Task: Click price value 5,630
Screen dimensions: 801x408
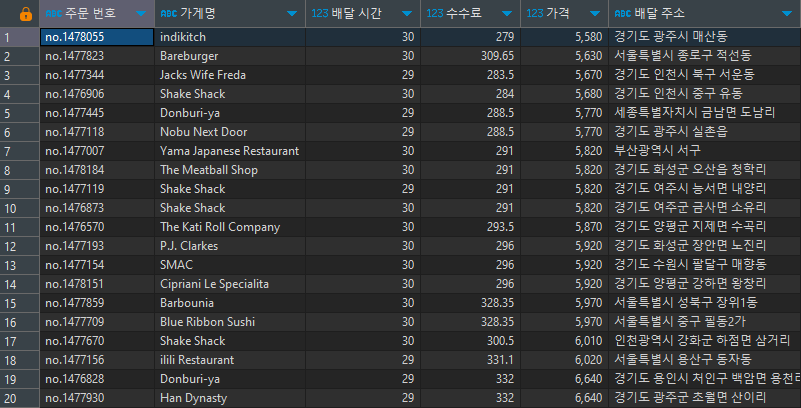Action: pyautogui.click(x=588, y=56)
